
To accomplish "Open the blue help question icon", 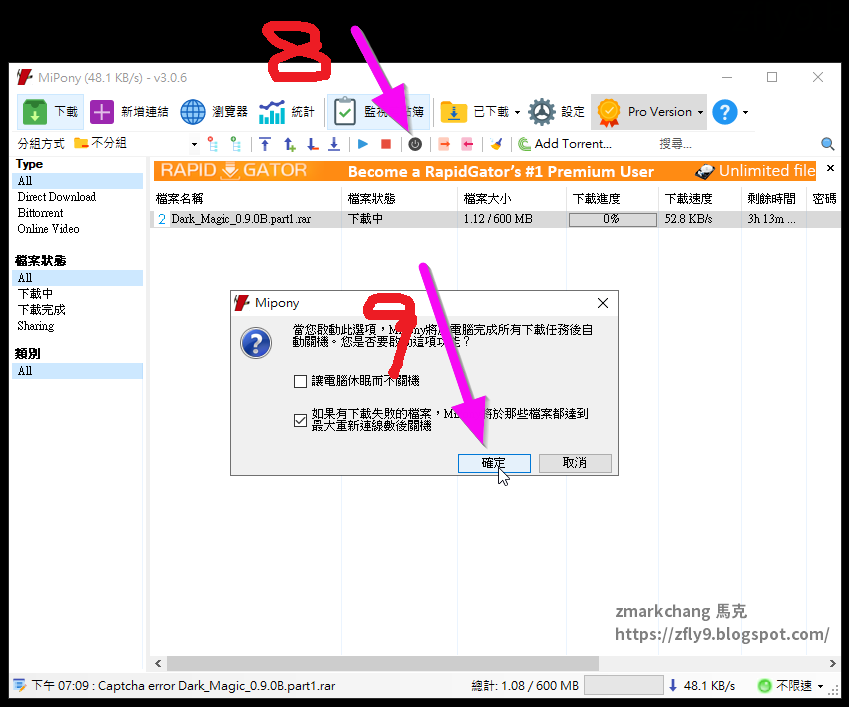I will [x=724, y=112].
